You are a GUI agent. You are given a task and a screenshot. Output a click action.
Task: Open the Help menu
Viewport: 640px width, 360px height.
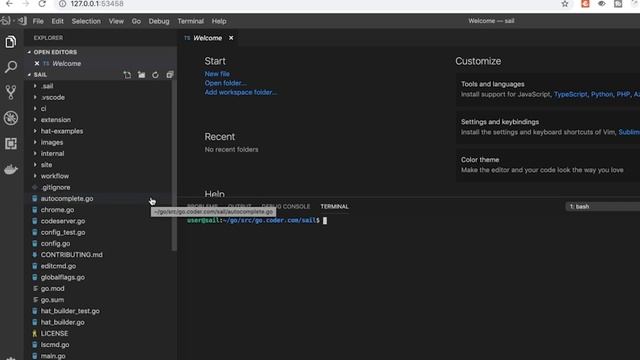[219, 21]
